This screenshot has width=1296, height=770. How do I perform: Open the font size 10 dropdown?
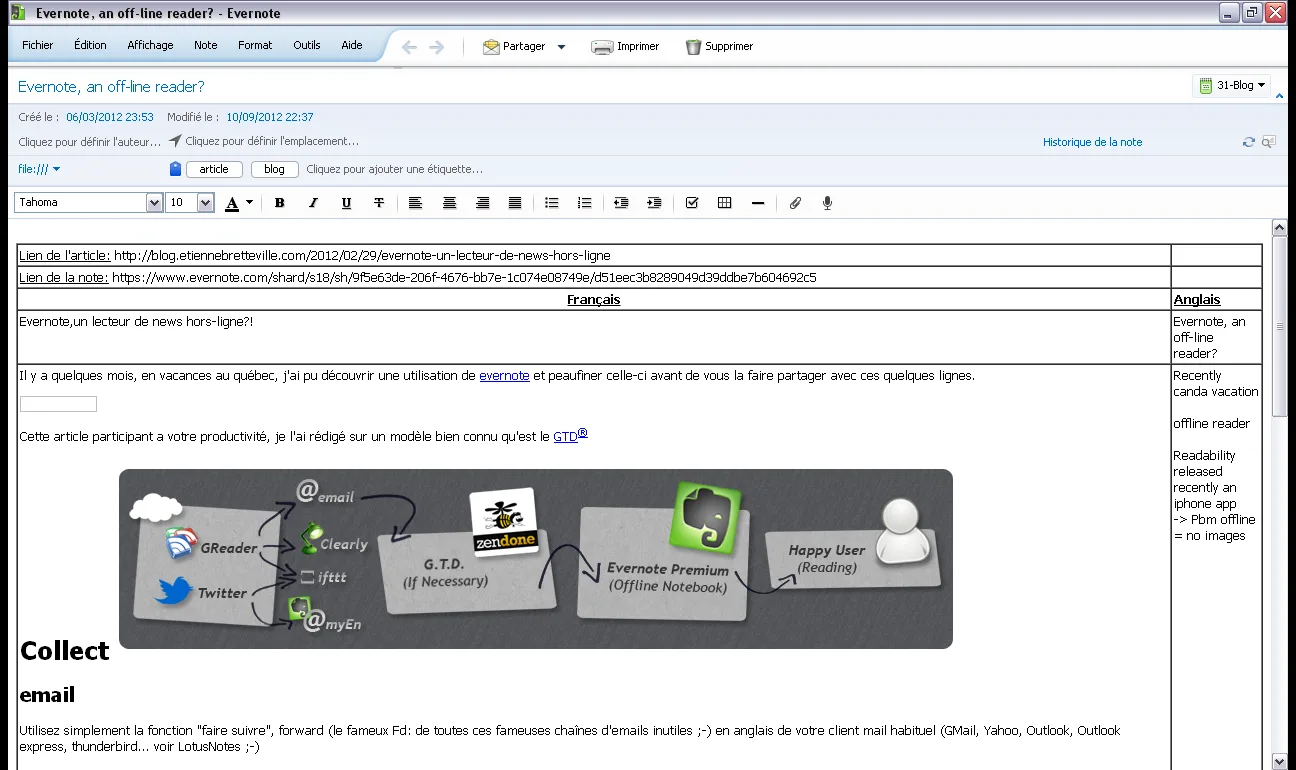pos(206,203)
